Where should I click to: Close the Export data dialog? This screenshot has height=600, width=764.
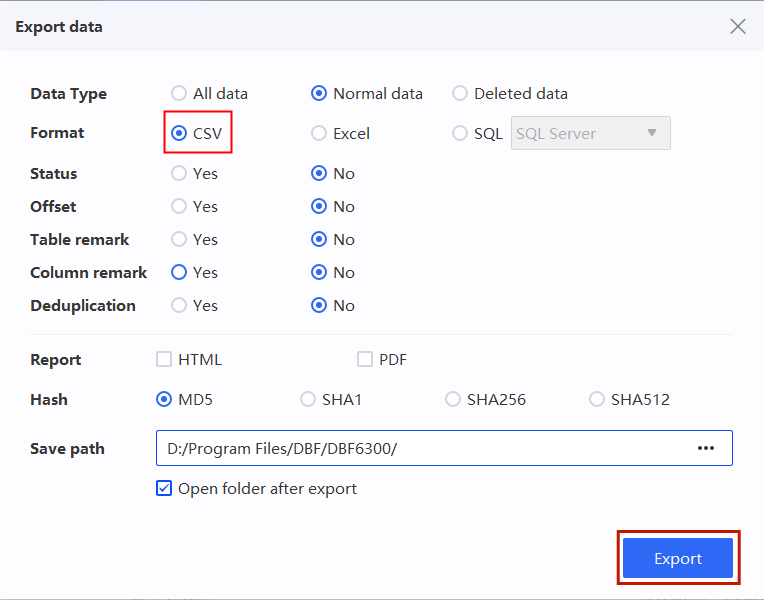[x=737, y=27]
